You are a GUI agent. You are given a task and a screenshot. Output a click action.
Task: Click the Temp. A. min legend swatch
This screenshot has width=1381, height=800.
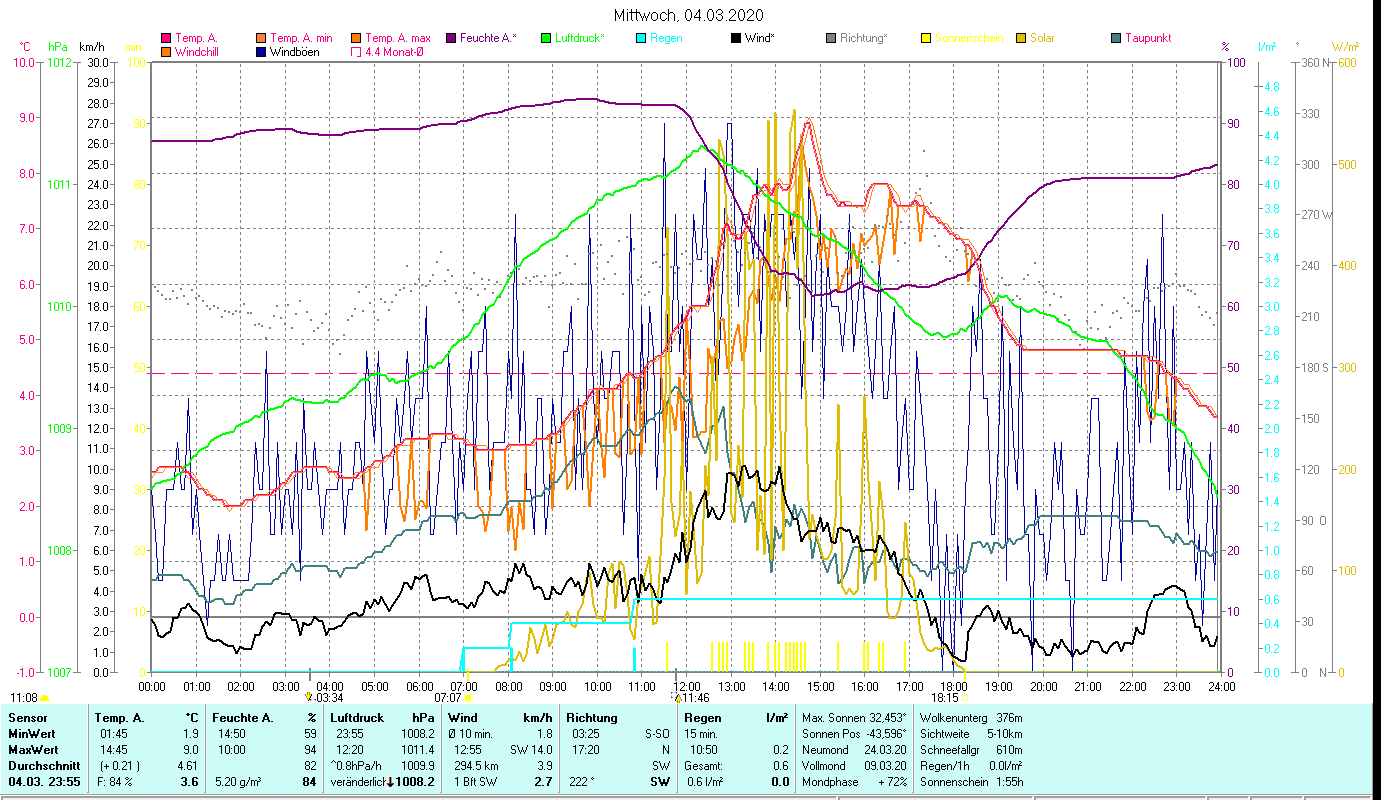pyautogui.click(x=260, y=38)
